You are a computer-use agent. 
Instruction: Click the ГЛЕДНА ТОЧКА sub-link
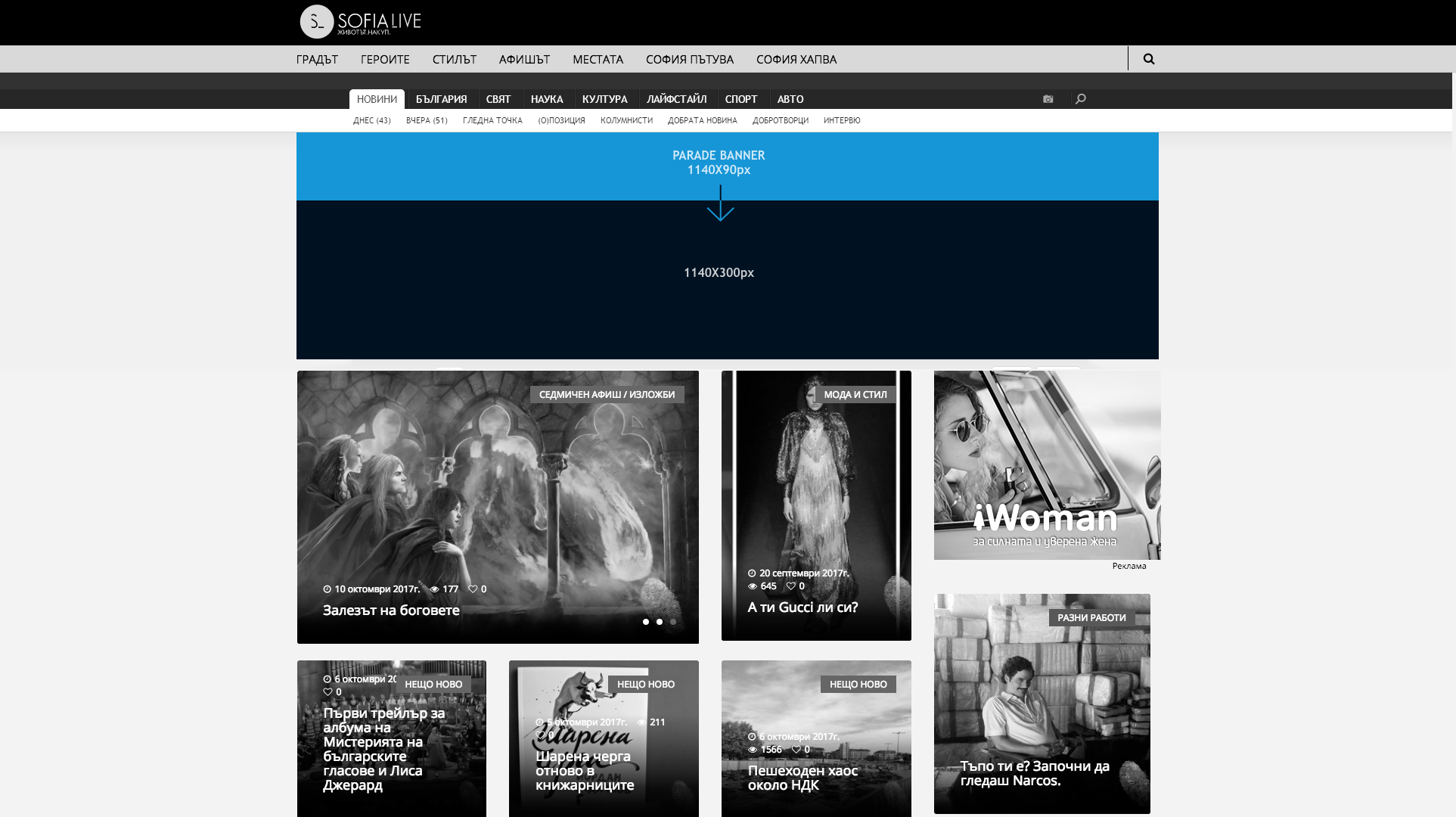492,120
